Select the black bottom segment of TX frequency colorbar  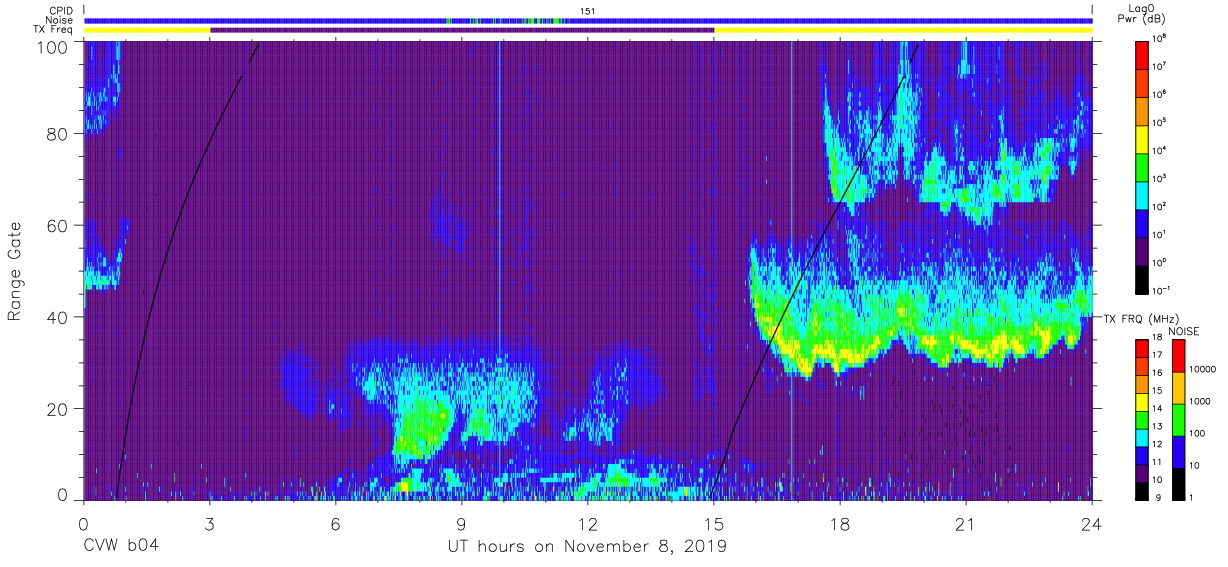pyautogui.click(x=1143, y=491)
